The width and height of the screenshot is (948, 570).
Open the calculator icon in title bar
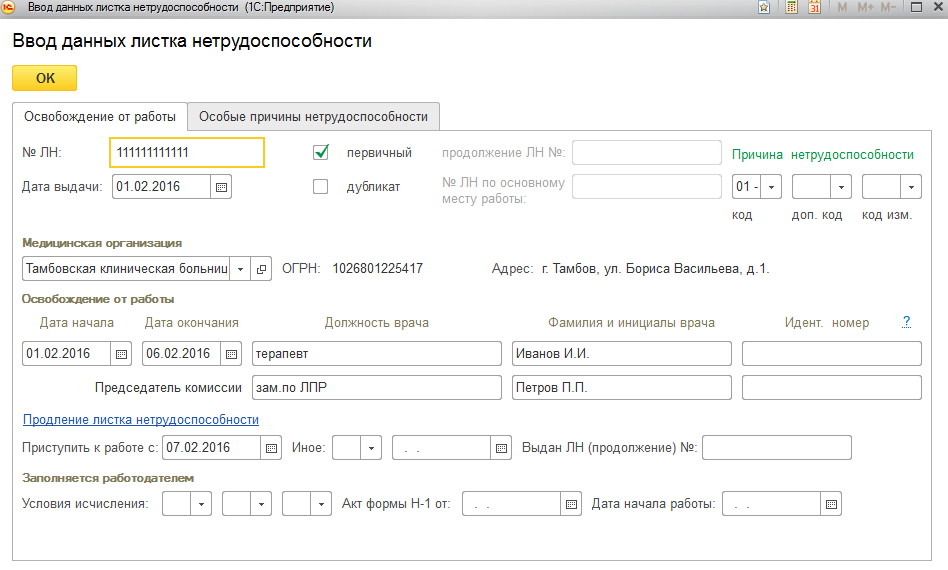[x=791, y=7]
